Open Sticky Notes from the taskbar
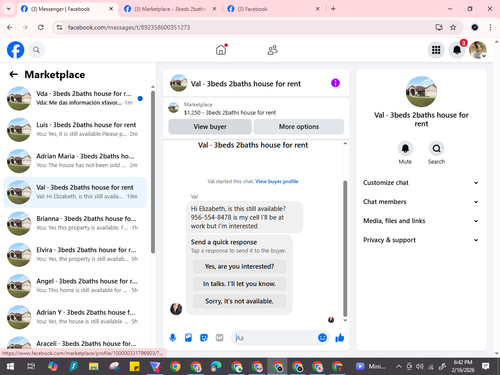Screen dimensions: 500x375 pos(134,367)
